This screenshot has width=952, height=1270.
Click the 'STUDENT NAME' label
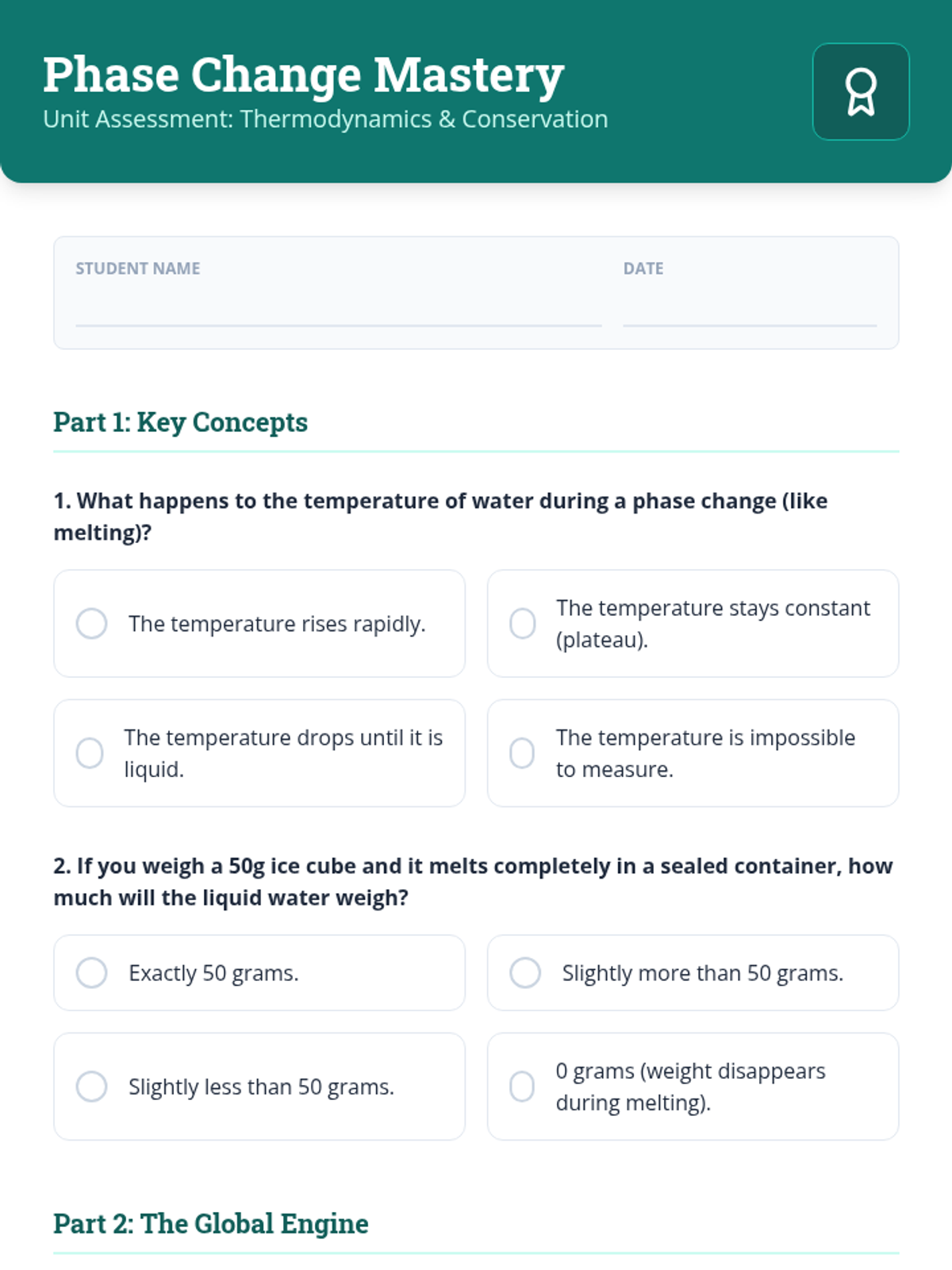coord(138,268)
